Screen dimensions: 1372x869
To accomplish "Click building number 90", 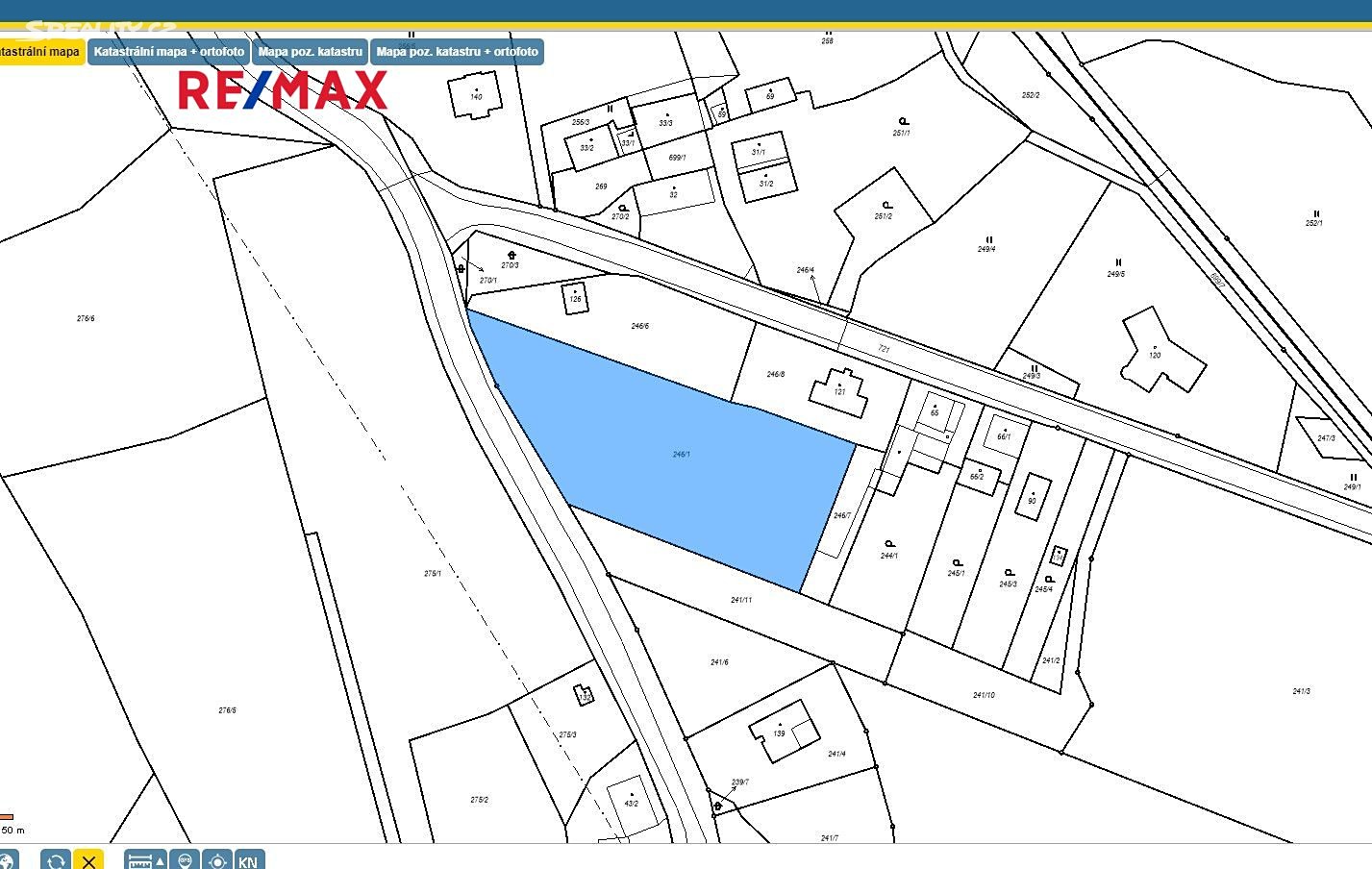I will [x=1033, y=501].
